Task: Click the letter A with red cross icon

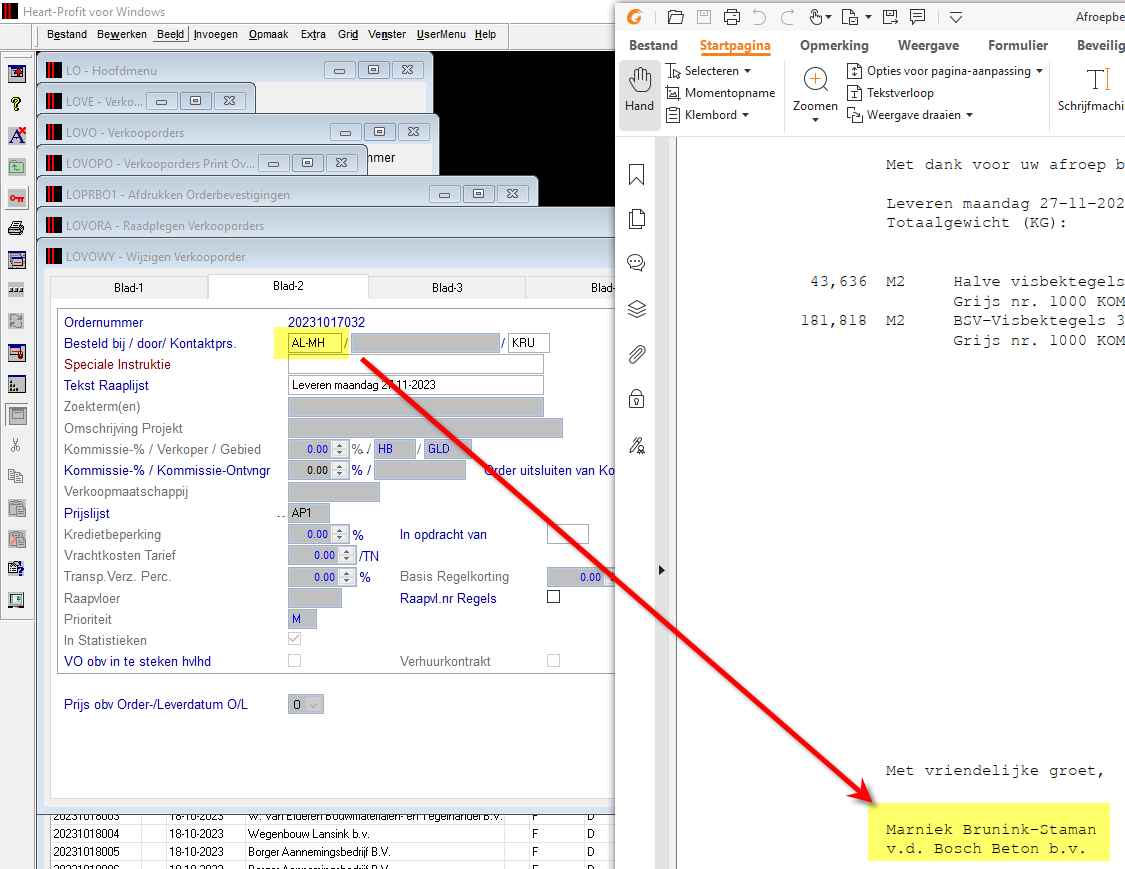Action: pos(16,136)
